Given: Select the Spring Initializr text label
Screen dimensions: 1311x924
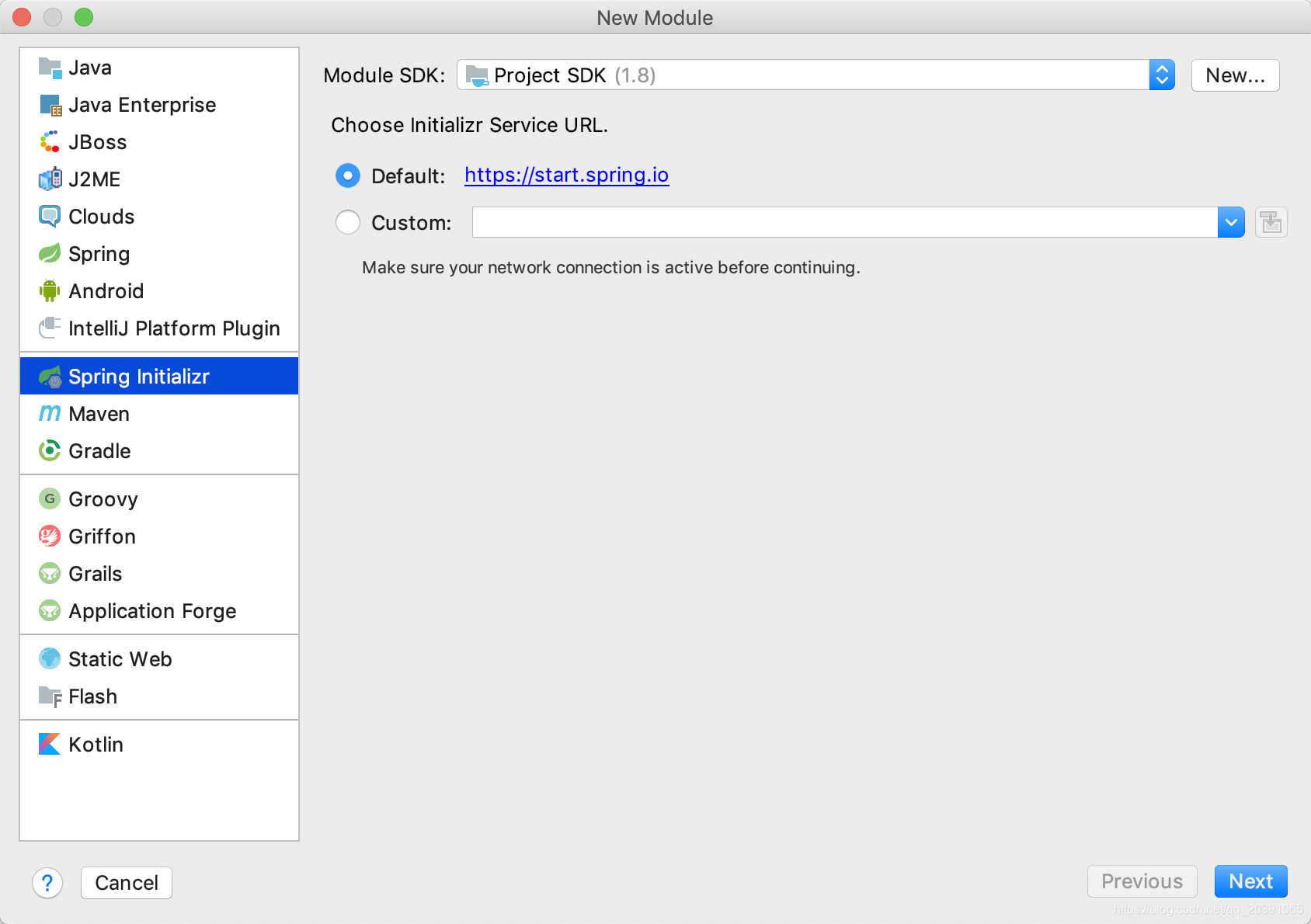Looking at the screenshot, I should [x=139, y=377].
